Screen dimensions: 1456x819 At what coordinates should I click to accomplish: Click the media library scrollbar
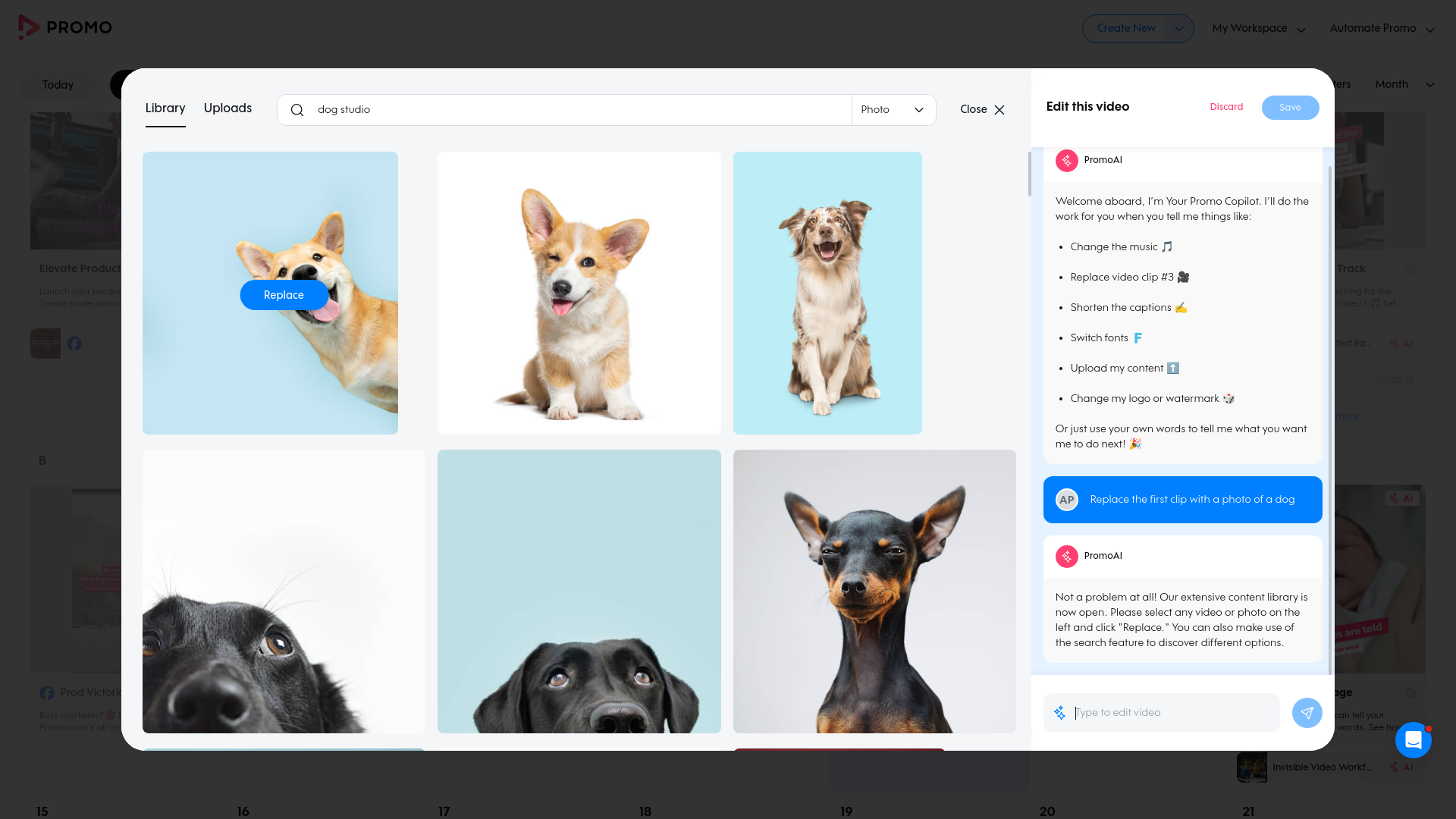pos(1029,174)
